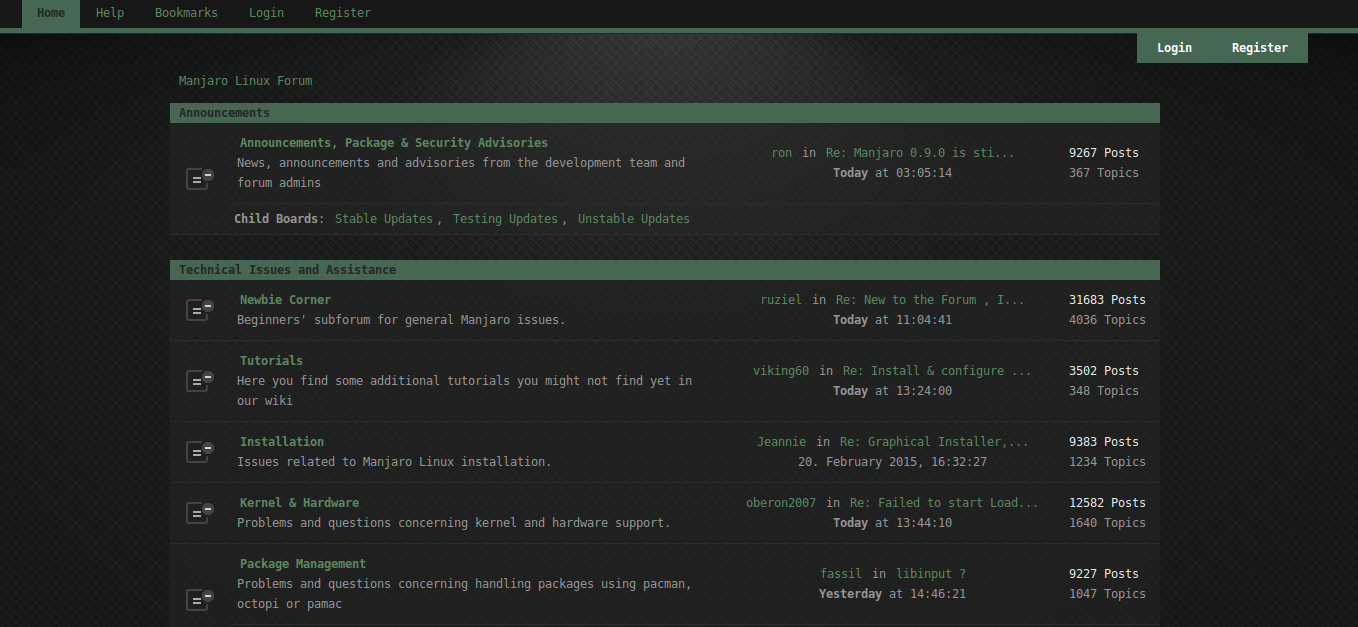Open the Newbie Corner board

pyautogui.click(x=284, y=299)
